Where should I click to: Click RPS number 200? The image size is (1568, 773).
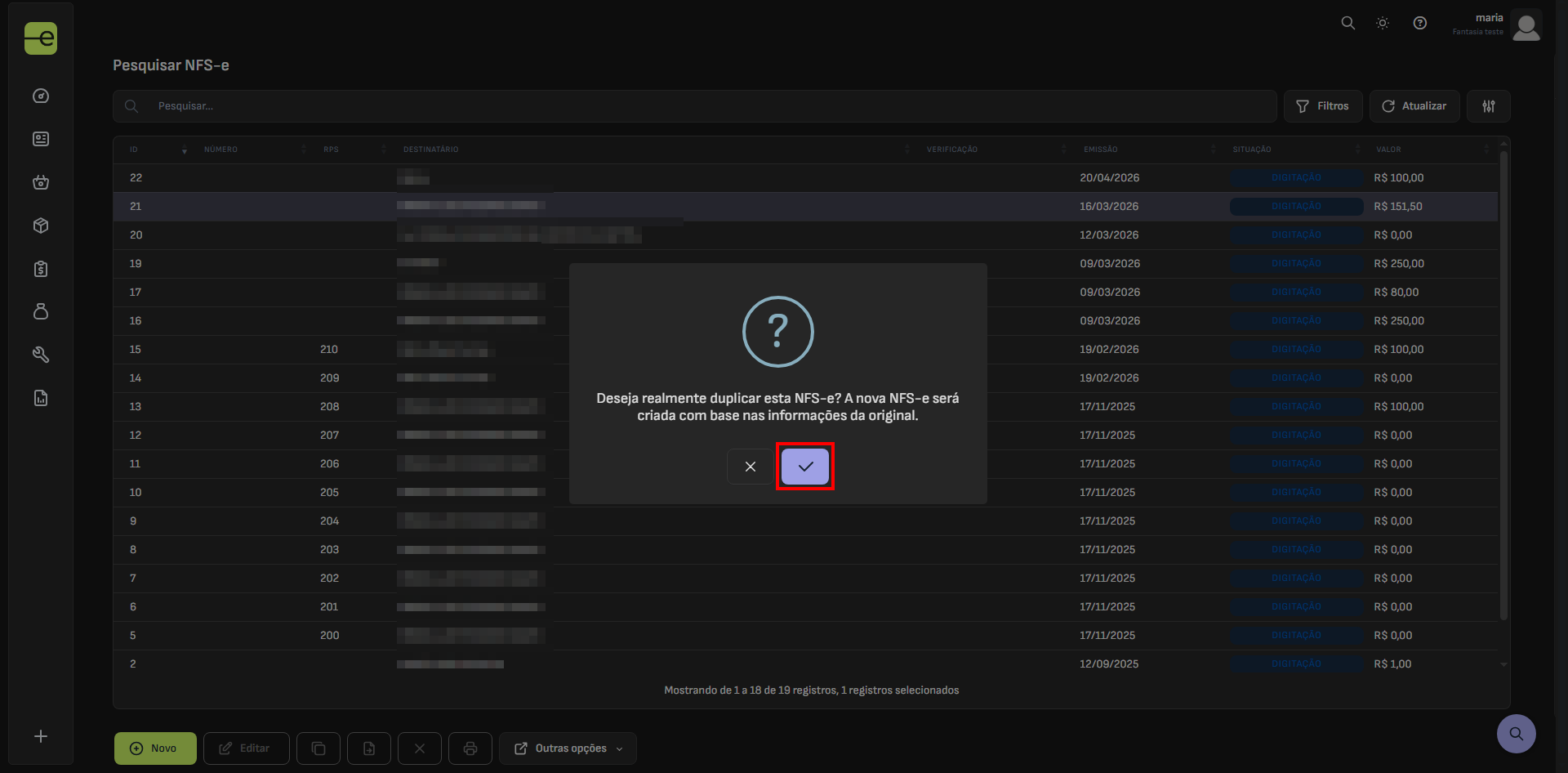330,636
